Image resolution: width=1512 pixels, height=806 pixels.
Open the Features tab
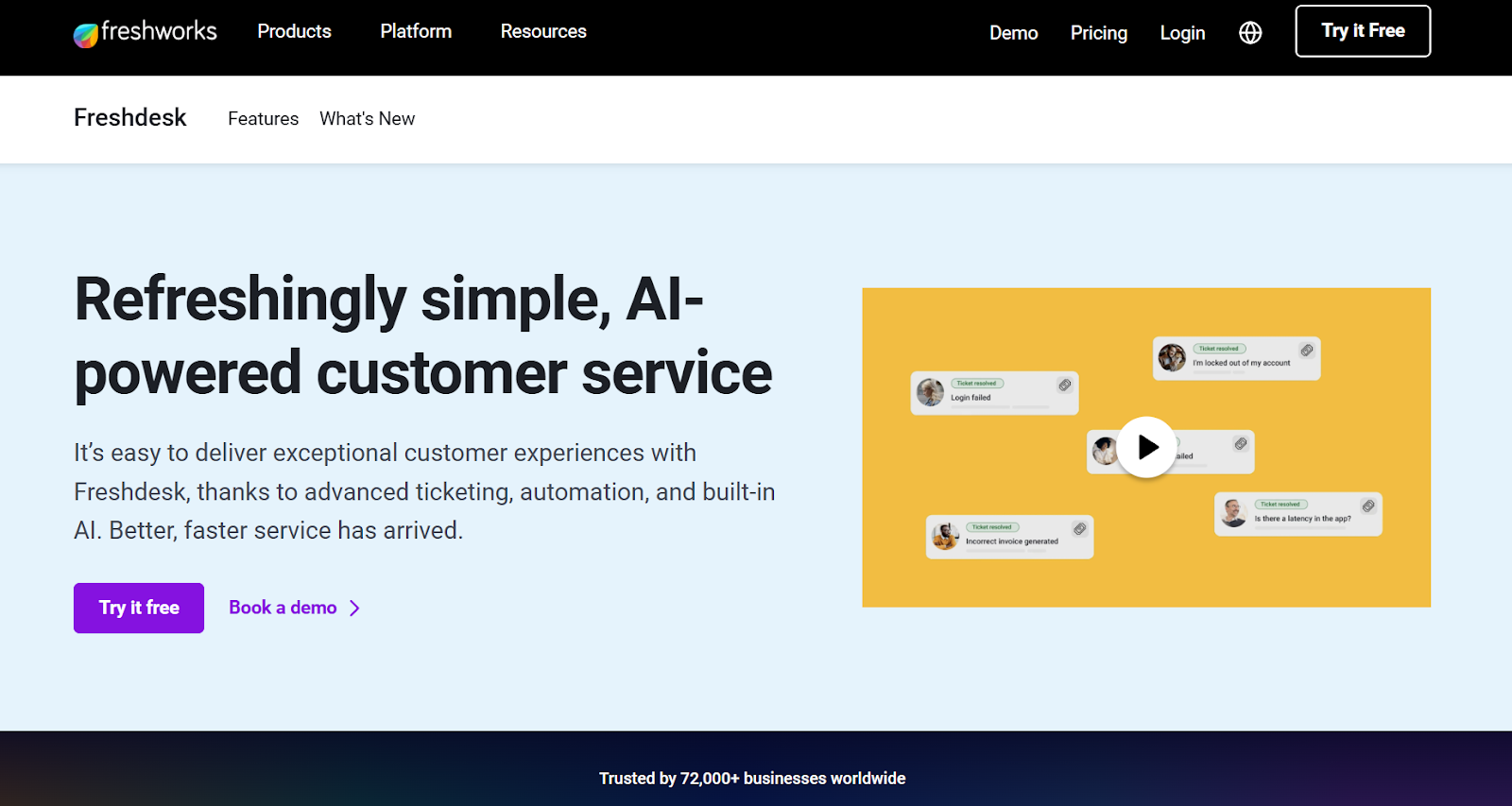click(x=263, y=119)
